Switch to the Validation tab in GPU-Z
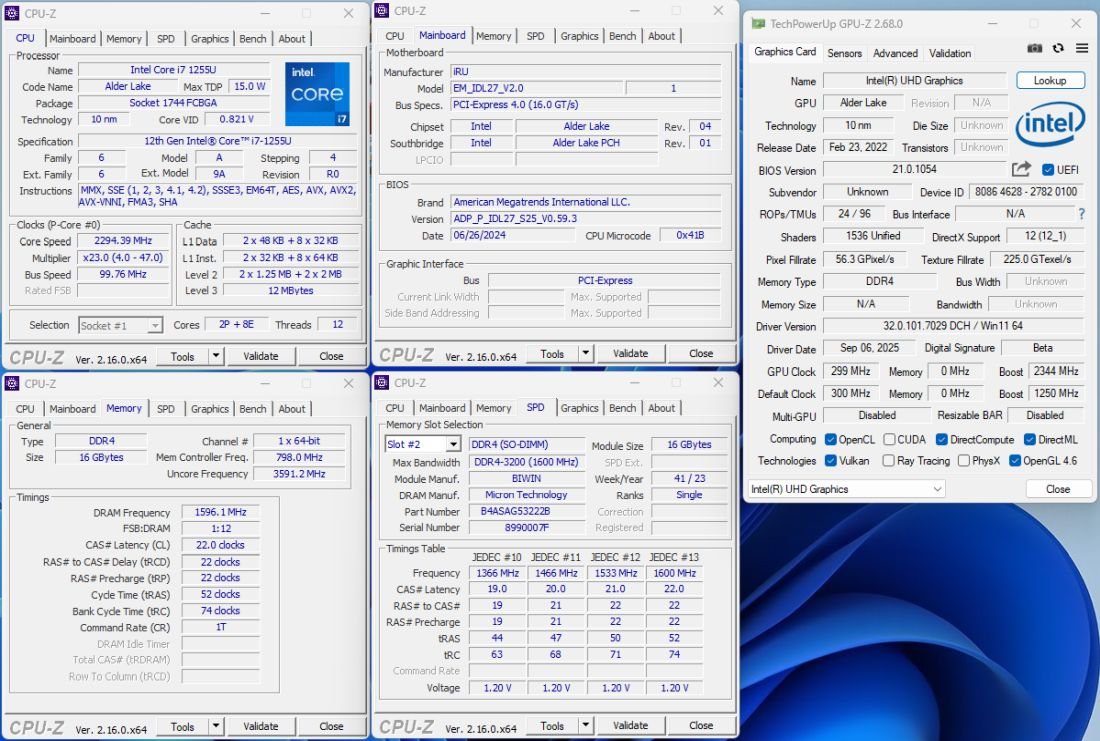The height and width of the screenshot is (741, 1100). (x=950, y=53)
